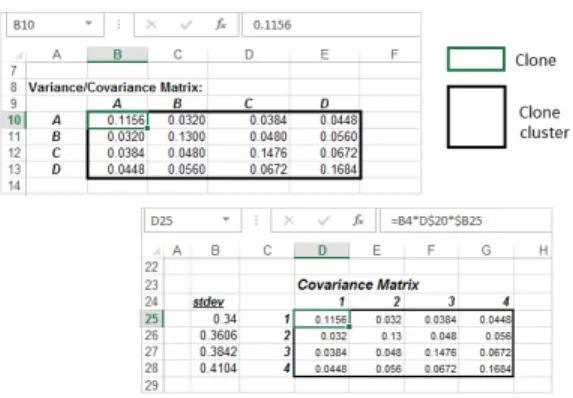Select cell F26 showing 0.048
Viewport: 573px width, 398px height.
[432, 335]
